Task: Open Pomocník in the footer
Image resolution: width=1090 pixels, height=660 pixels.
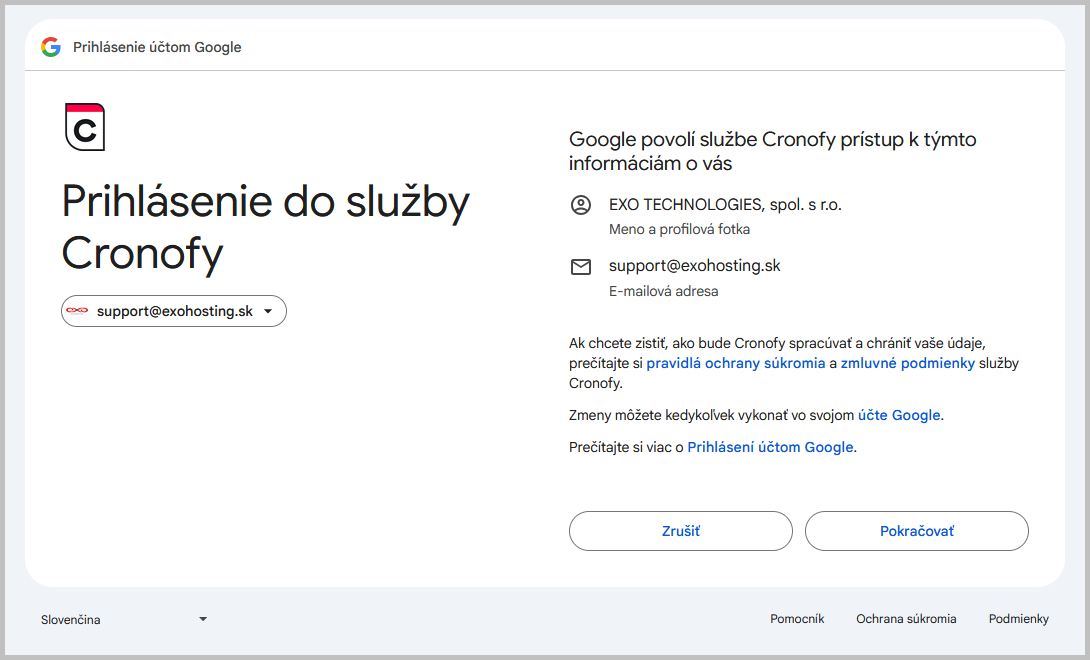Action: 797,619
